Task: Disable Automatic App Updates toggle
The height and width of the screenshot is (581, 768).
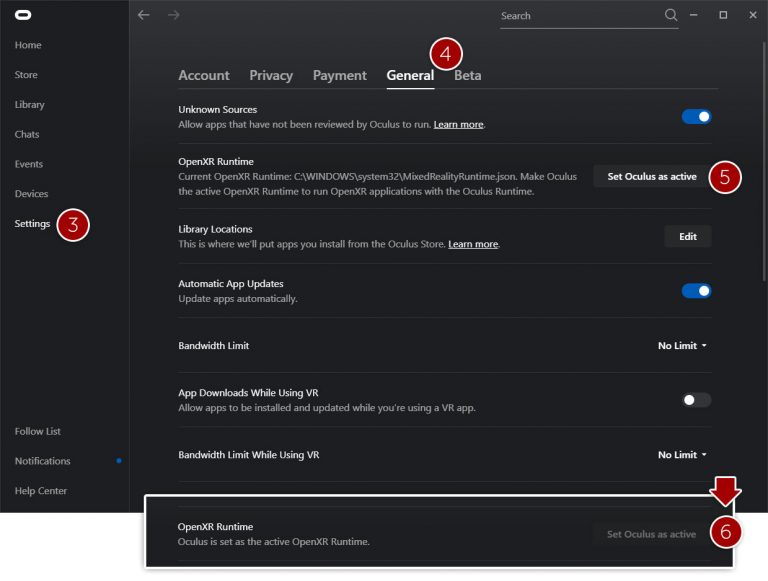Action: [x=696, y=291]
